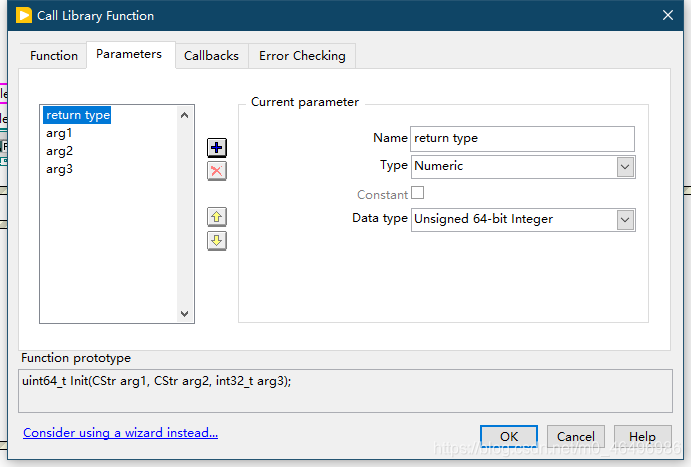Click parameter list scroll up arrow
691x467 pixels.
point(185,115)
